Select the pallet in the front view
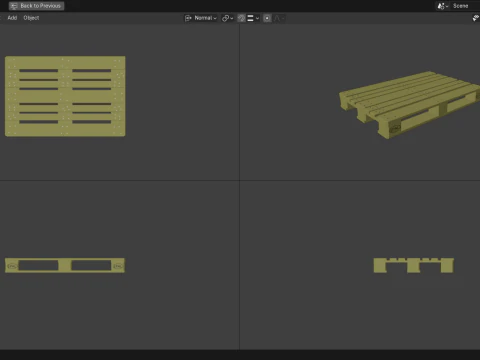Screen dimensions: 480x360 coord(65,265)
